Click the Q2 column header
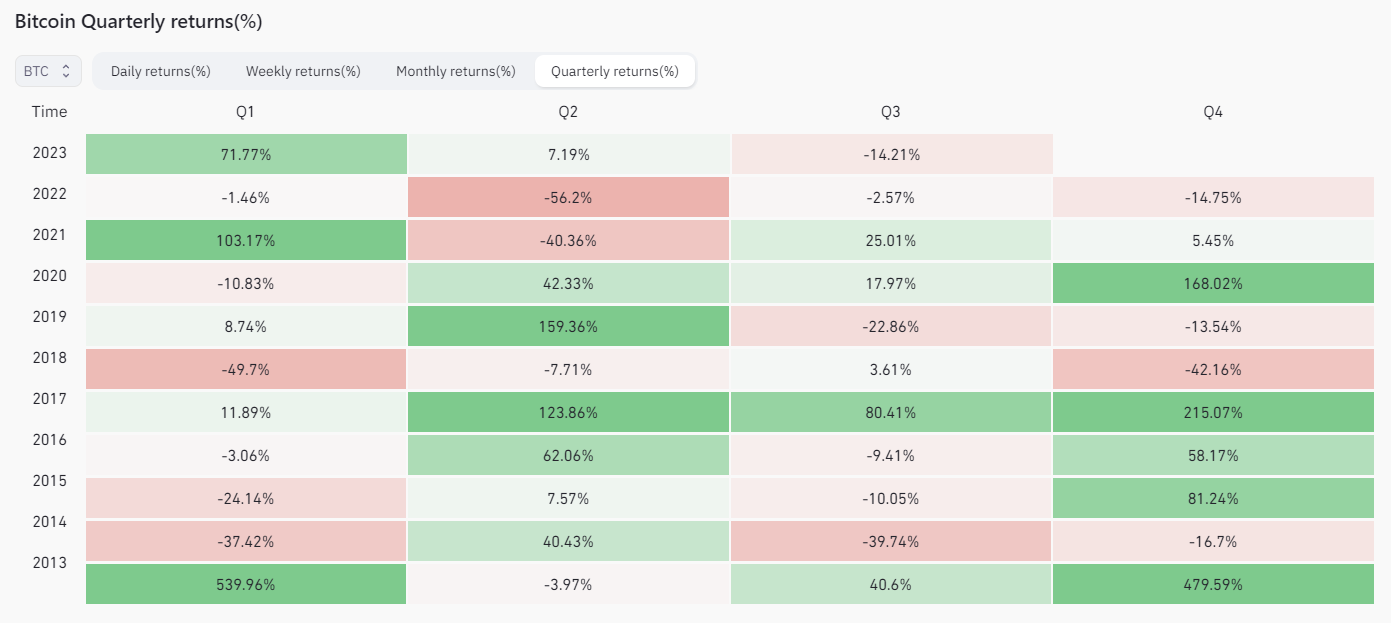This screenshot has width=1391, height=623. pyautogui.click(x=568, y=112)
